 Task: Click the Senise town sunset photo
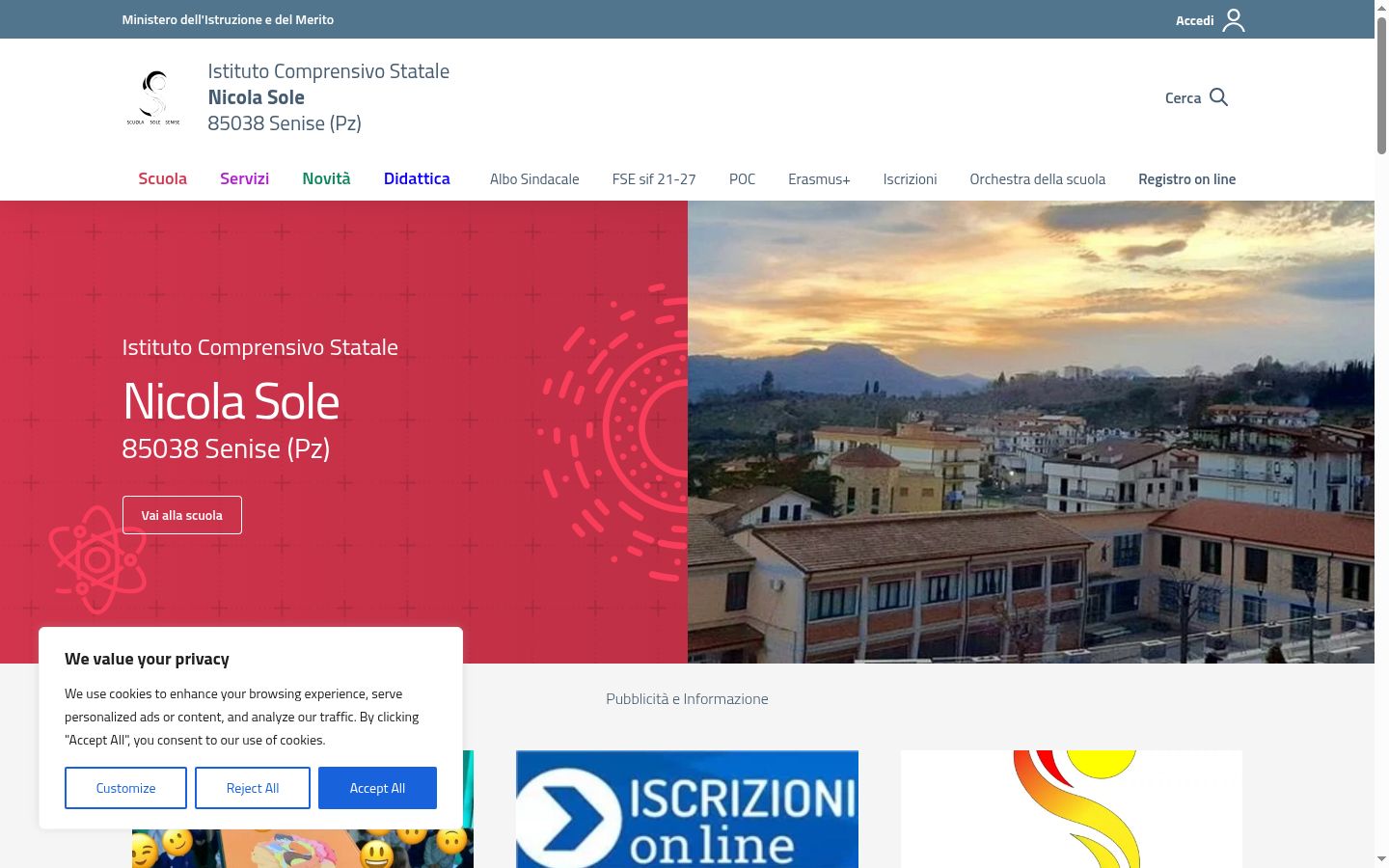pyautogui.click(x=1031, y=432)
